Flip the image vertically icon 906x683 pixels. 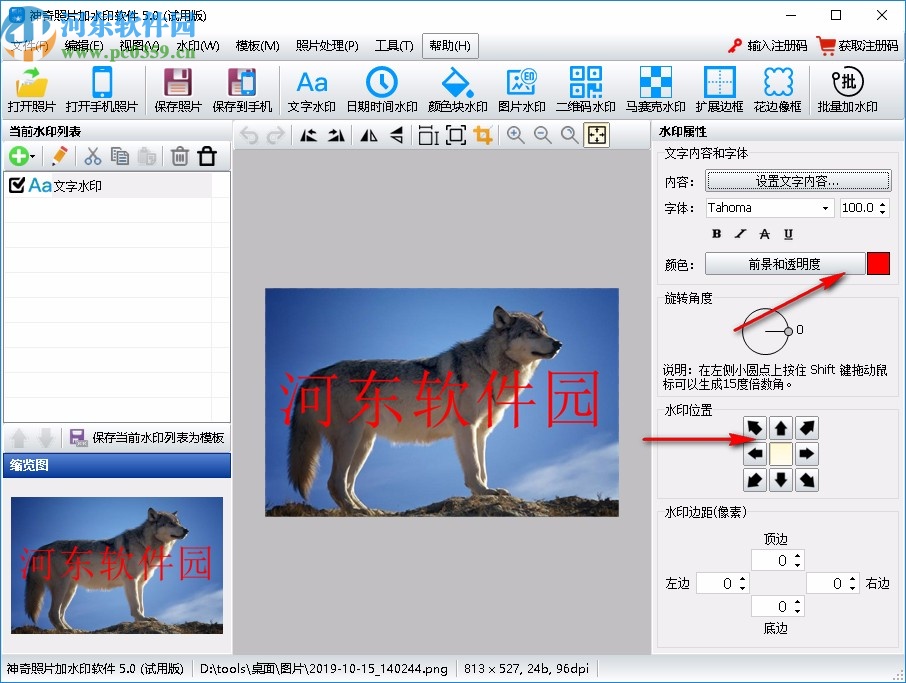coord(396,136)
